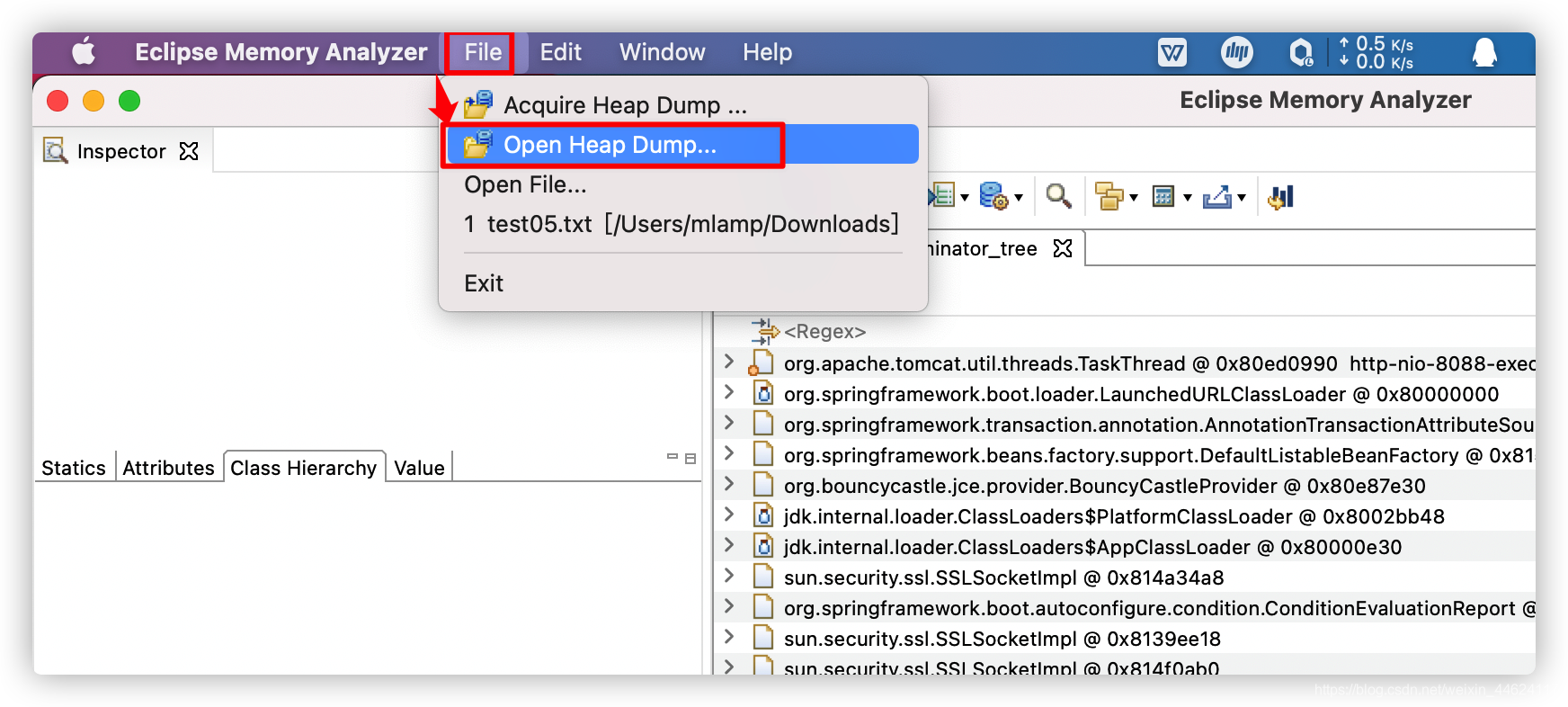Switch to the Class Hierarchy tab

[304, 468]
